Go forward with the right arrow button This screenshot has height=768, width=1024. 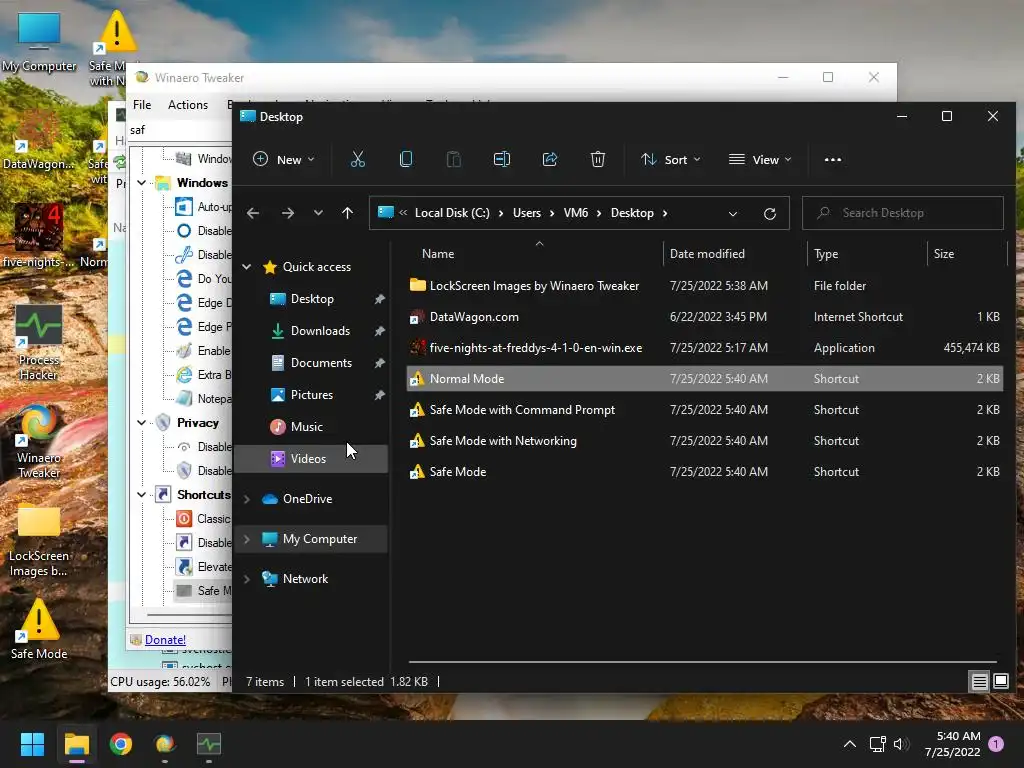(287, 213)
